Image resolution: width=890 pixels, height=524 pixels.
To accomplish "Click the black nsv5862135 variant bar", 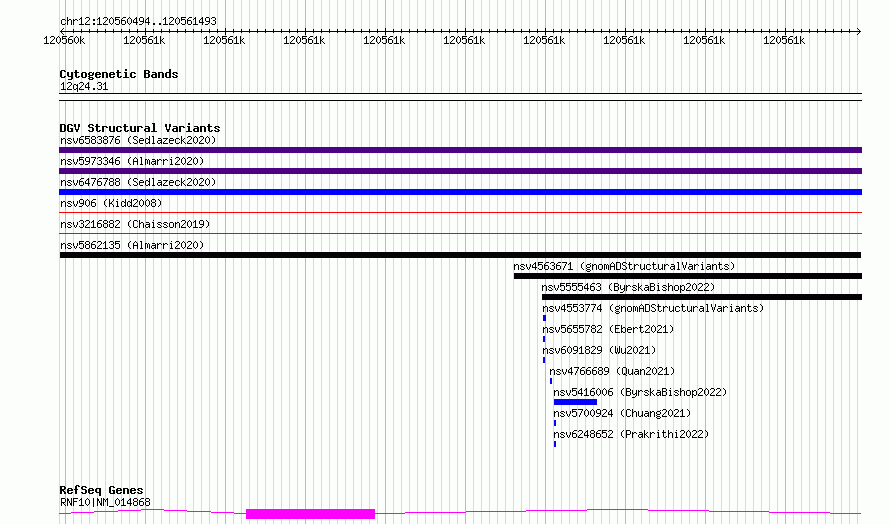I will (x=460, y=255).
